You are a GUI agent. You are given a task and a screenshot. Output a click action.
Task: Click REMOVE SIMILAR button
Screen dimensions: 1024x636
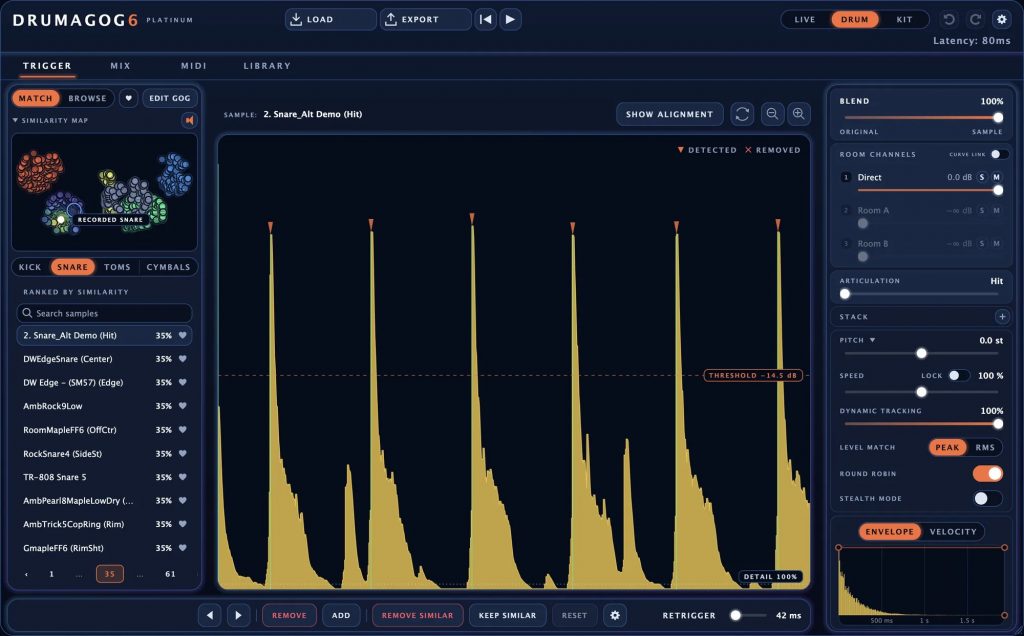tap(417, 615)
